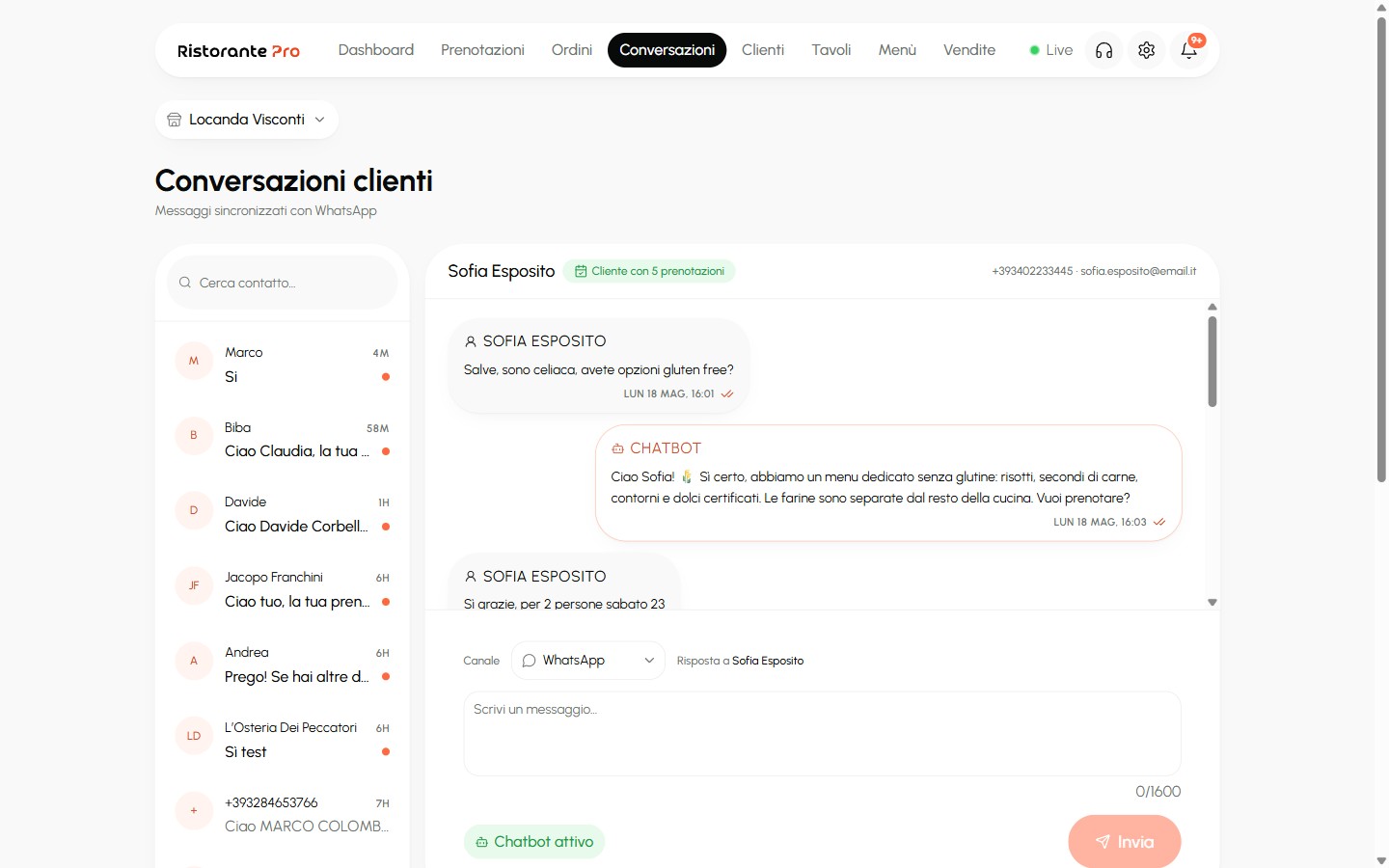Click unread dot on Biba conversation
Image resolution: width=1389 pixels, height=868 pixels.
tap(386, 451)
